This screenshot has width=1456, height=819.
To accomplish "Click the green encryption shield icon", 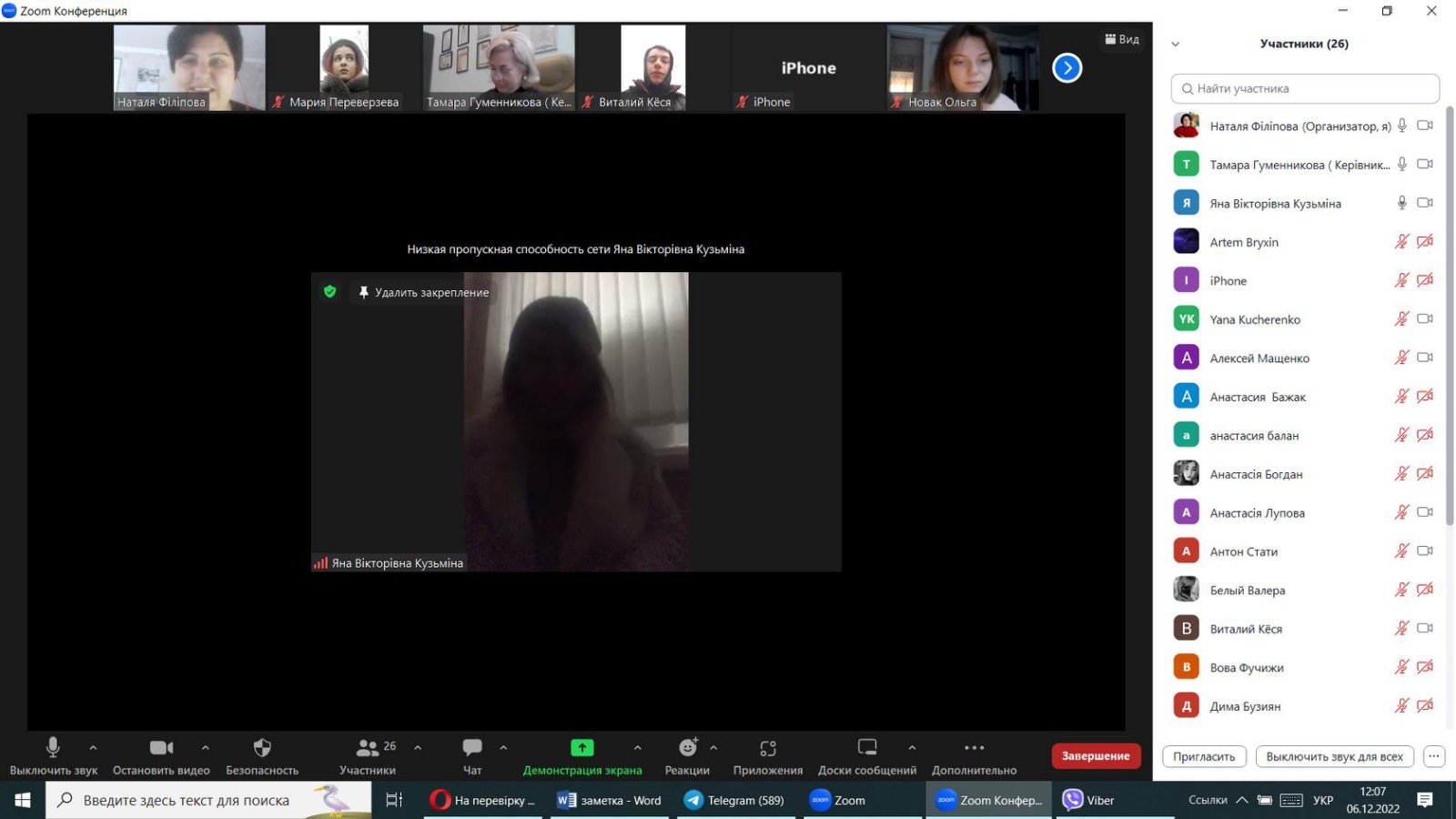I will coord(330,292).
